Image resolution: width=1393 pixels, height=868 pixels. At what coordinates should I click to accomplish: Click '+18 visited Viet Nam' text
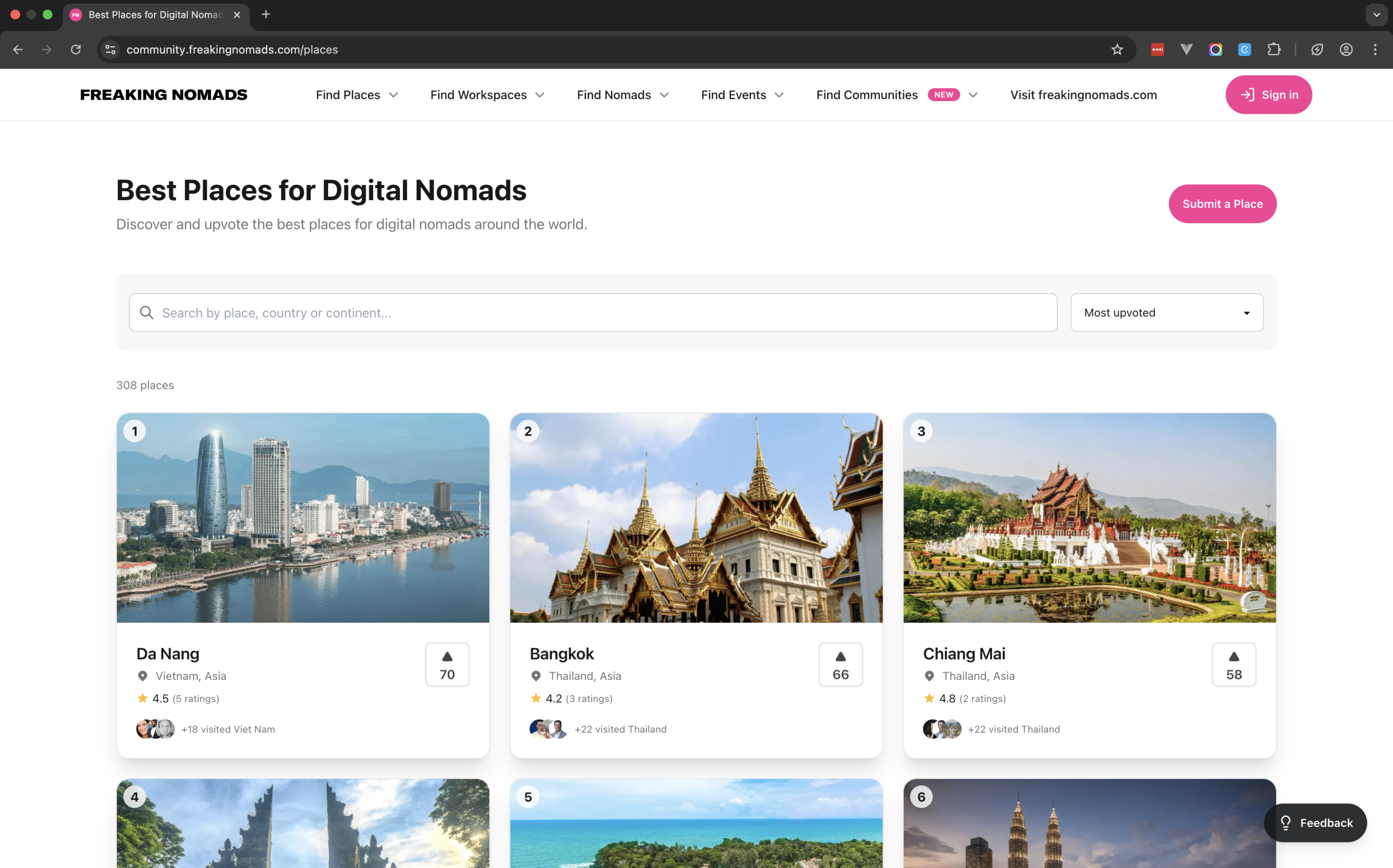pos(228,729)
